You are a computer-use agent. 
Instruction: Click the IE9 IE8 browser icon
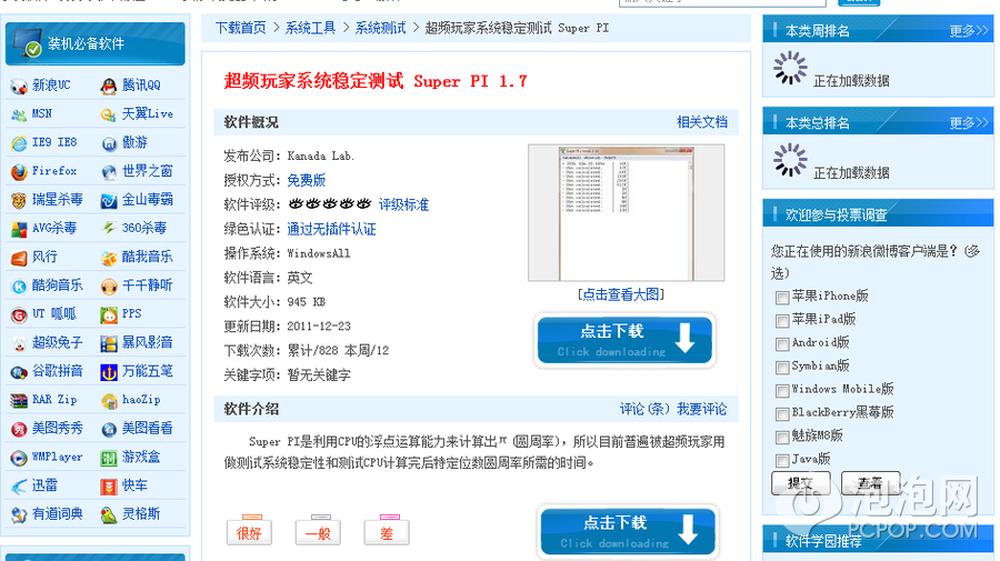(x=19, y=143)
